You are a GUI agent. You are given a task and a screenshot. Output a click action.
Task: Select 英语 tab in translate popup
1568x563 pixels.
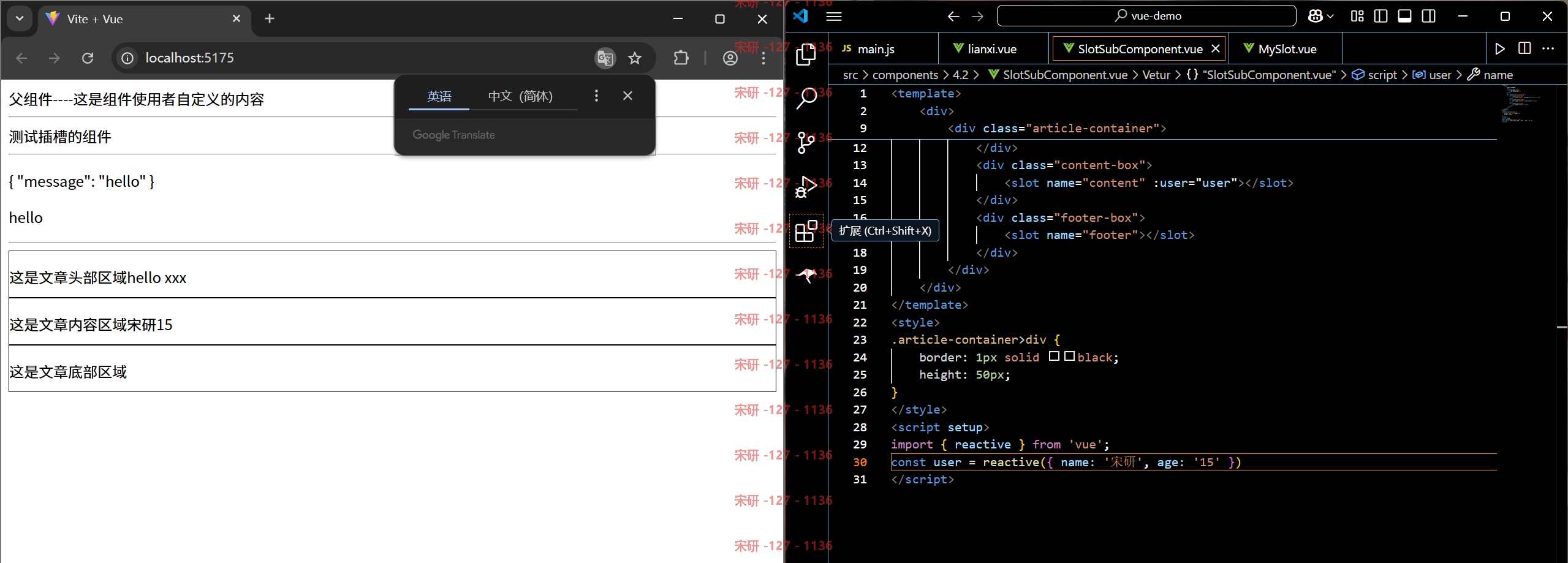(x=439, y=96)
